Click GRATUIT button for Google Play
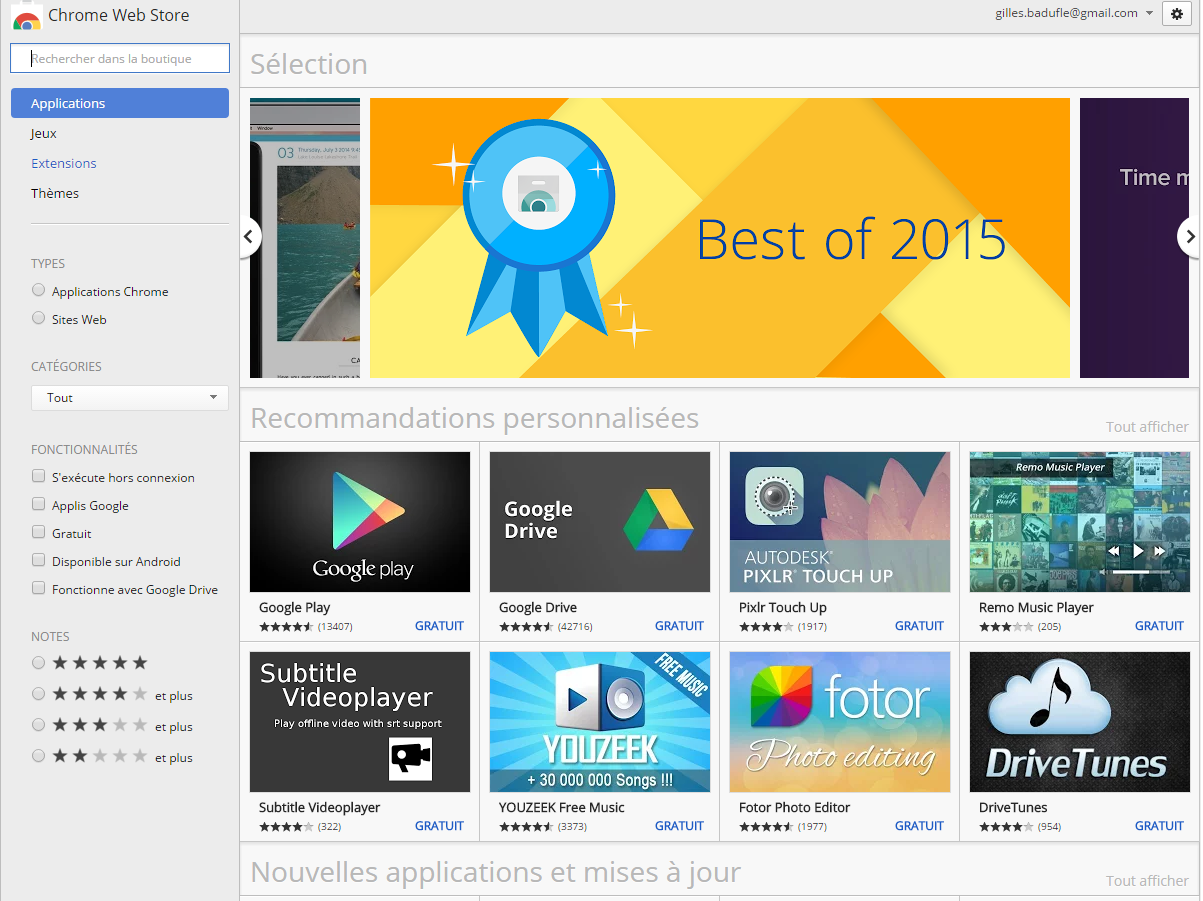Image resolution: width=1203 pixels, height=901 pixels. 439,626
